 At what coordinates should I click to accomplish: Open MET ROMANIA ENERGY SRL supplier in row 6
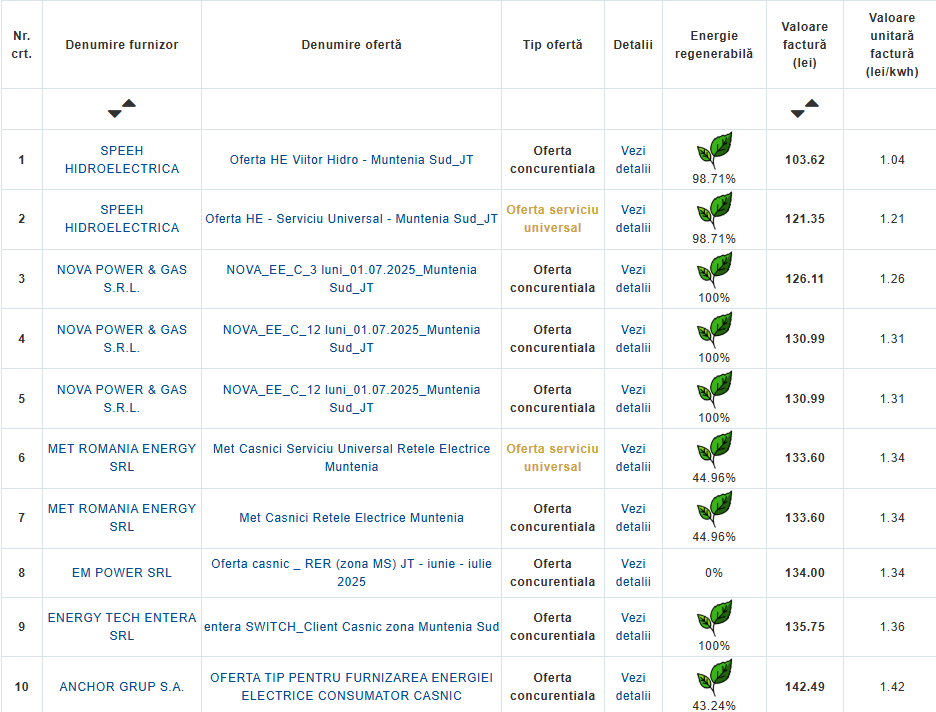122,458
